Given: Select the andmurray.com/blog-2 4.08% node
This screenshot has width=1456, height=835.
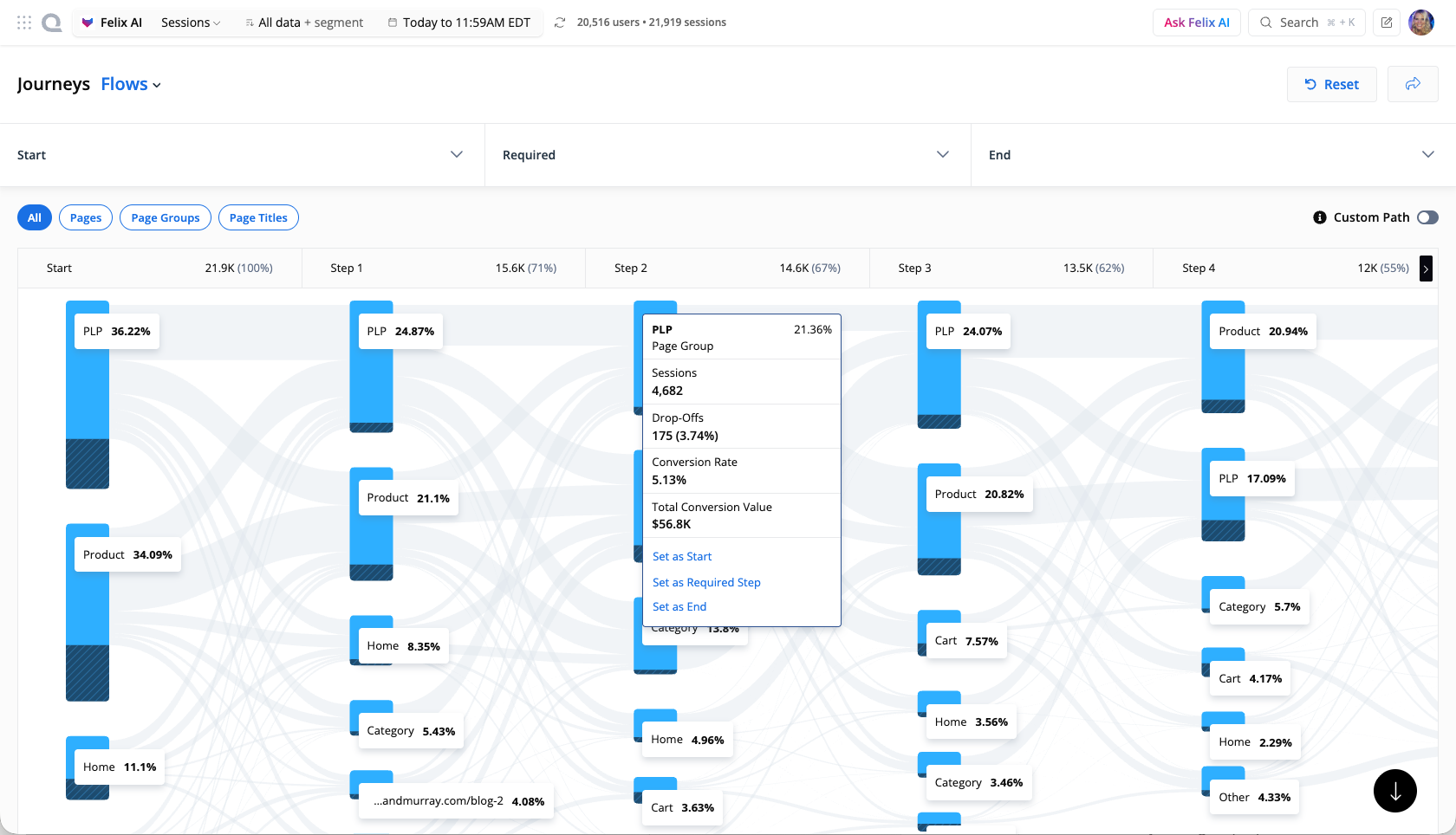Looking at the screenshot, I should click(456, 801).
